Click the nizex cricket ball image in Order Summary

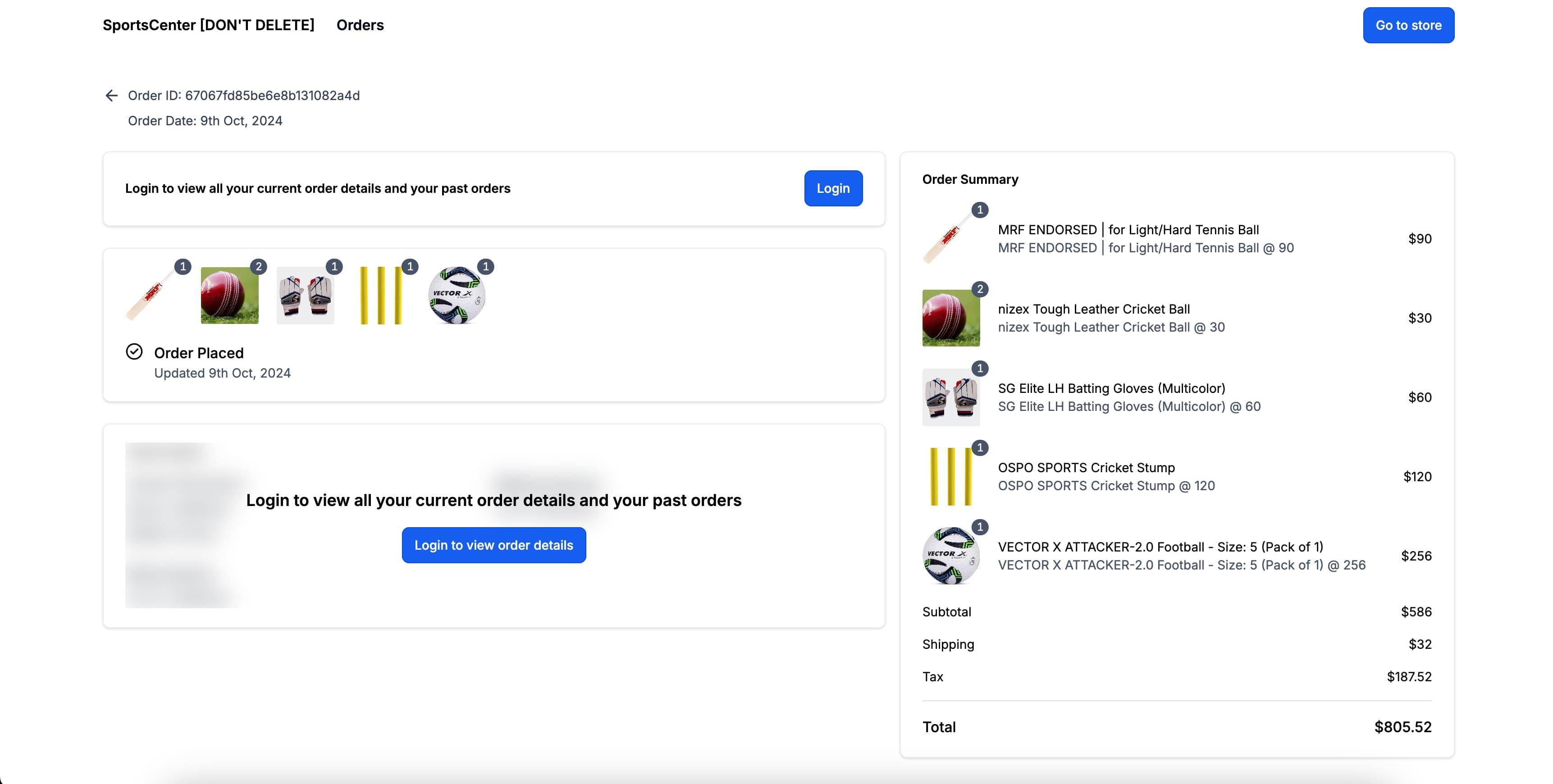[951, 318]
